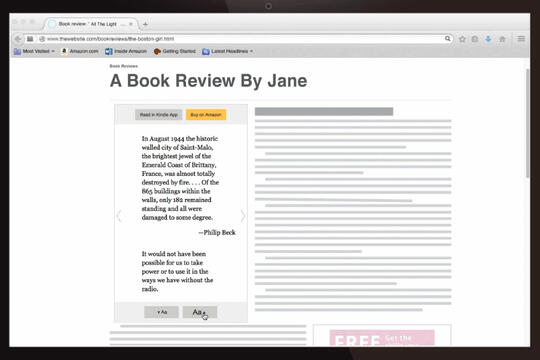Focus the URL address field

(241, 39)
